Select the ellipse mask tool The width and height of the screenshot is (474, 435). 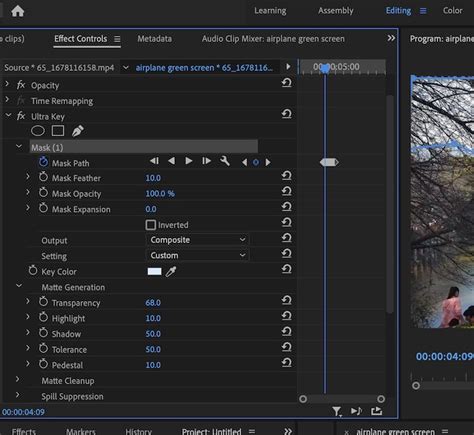pos(38,131)
